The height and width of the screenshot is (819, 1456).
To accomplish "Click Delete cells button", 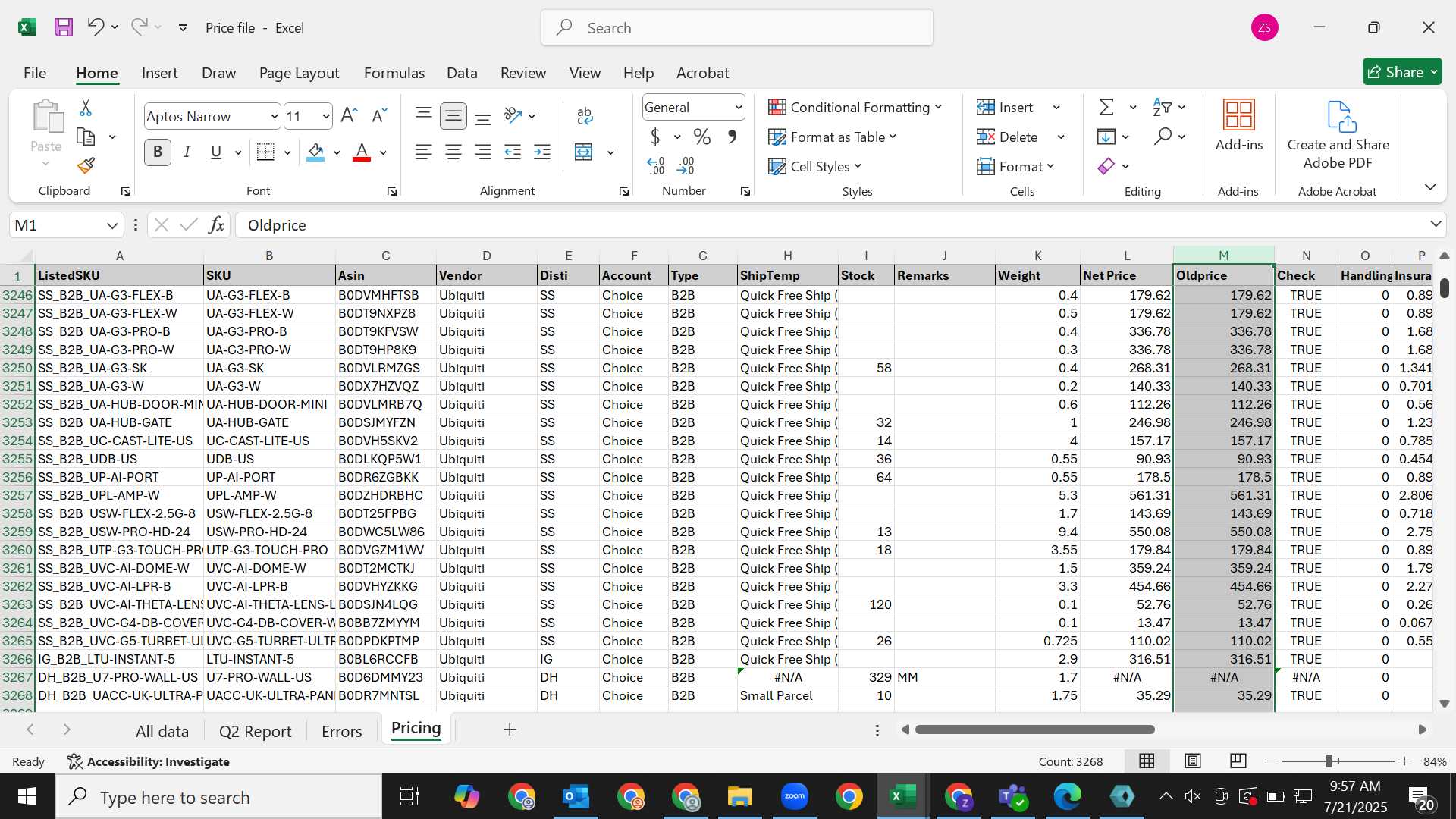I will click(1007, 137).
